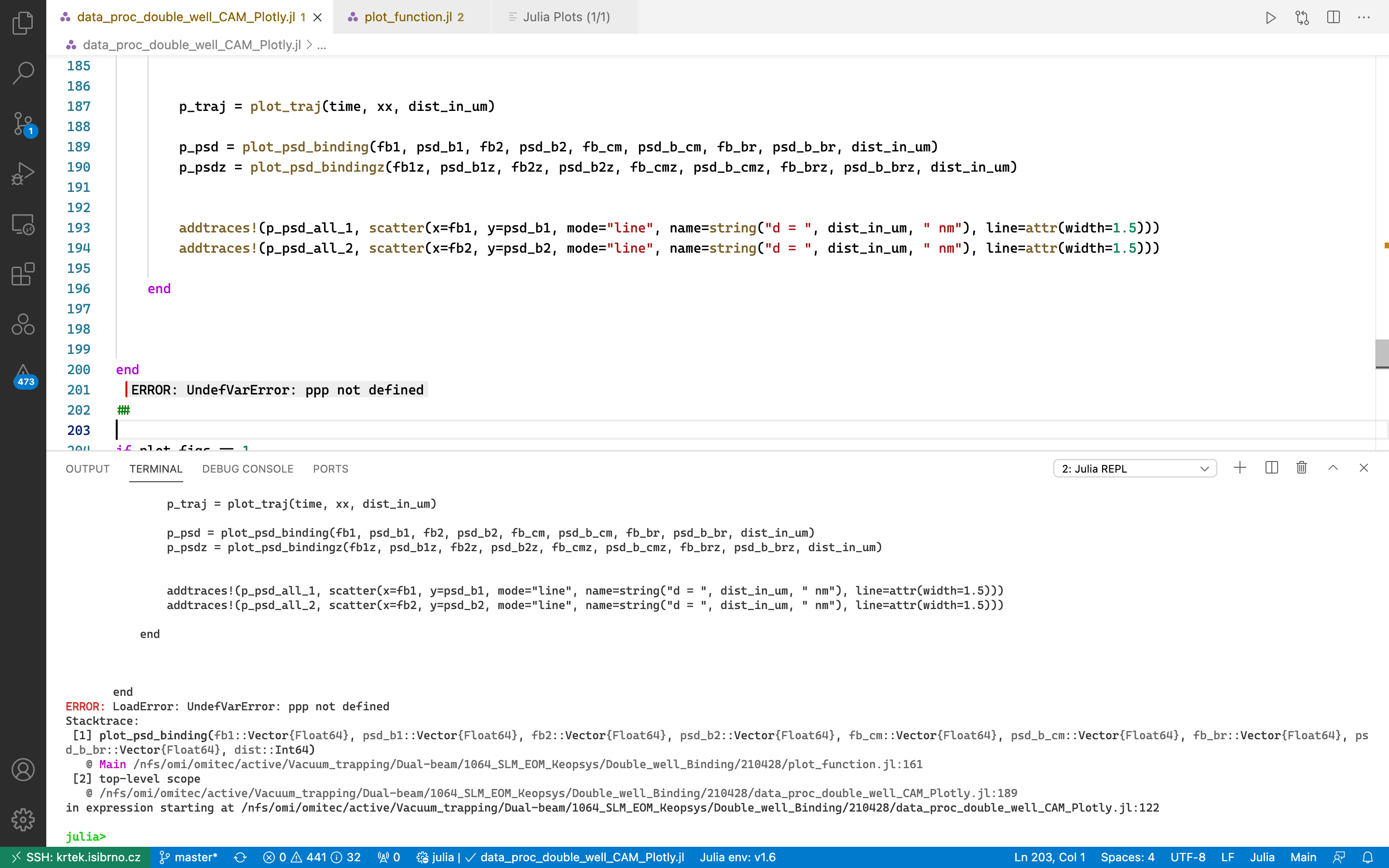
Task: Open the editor more actions menu
Action: coord(1364,17)
